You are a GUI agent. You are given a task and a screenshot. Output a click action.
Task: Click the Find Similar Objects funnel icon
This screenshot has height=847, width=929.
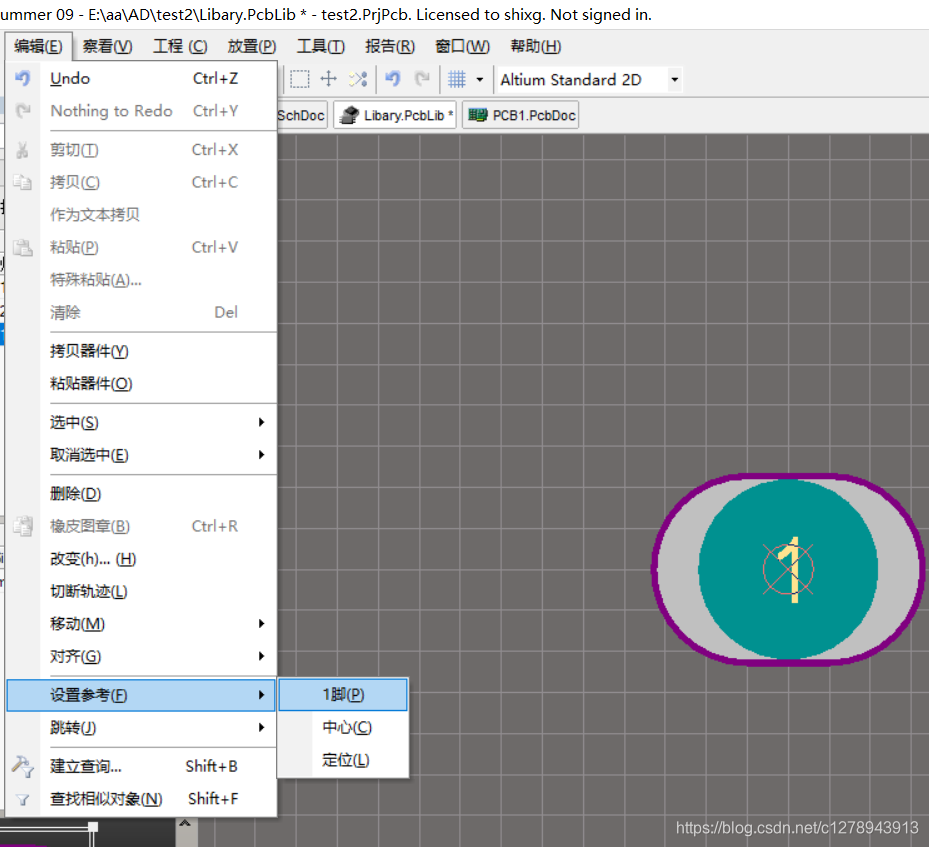pos(22,799)
